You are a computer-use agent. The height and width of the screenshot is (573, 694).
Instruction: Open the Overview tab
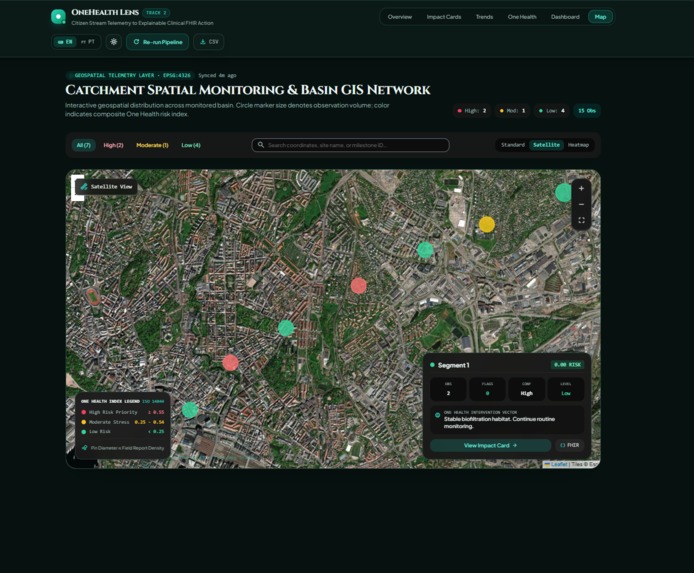(400, 17)
